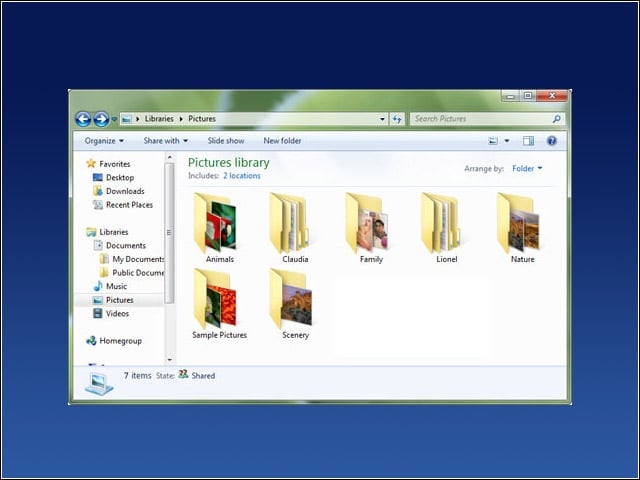Open Recent Places in Favorites

129,205
